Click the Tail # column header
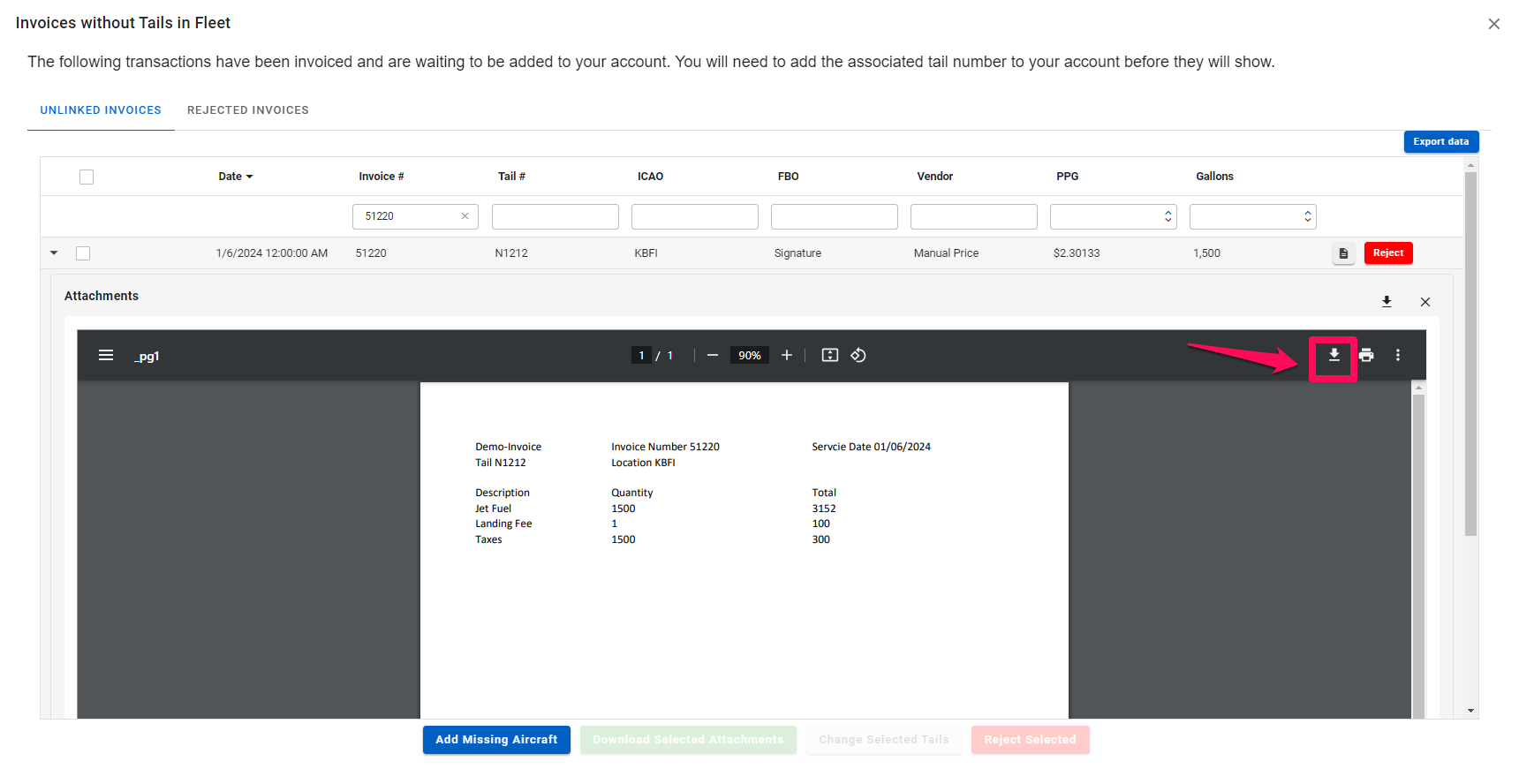The image size is (1519, 784). coord(511,177)
